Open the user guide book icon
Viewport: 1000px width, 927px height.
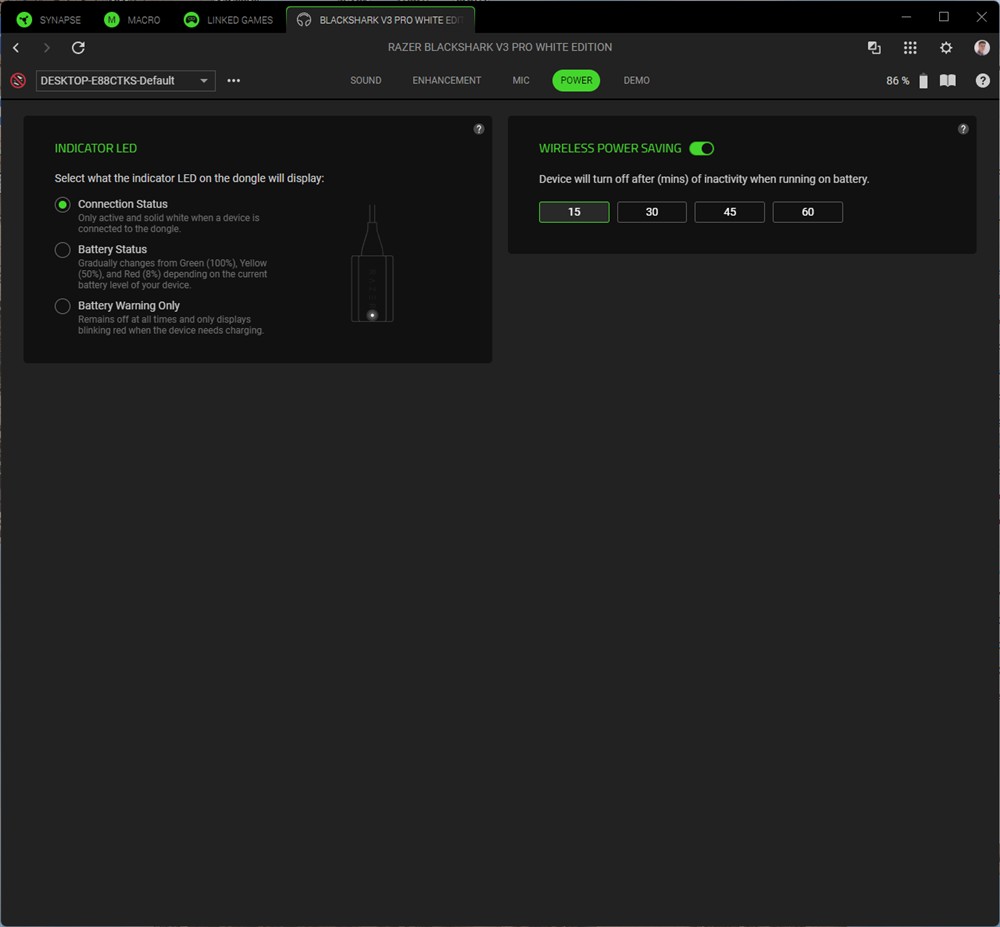click(x=947, y=81)
